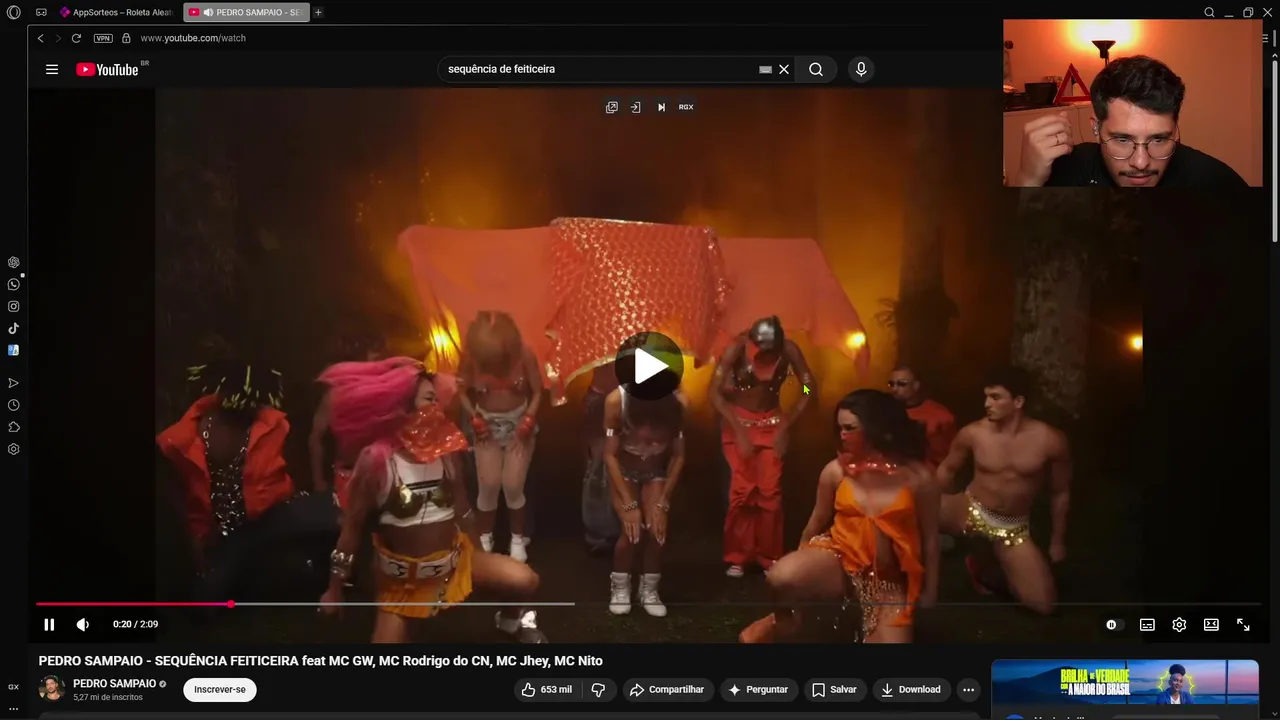Open a new browser tab
The image size is (1280, 720).
318,12
